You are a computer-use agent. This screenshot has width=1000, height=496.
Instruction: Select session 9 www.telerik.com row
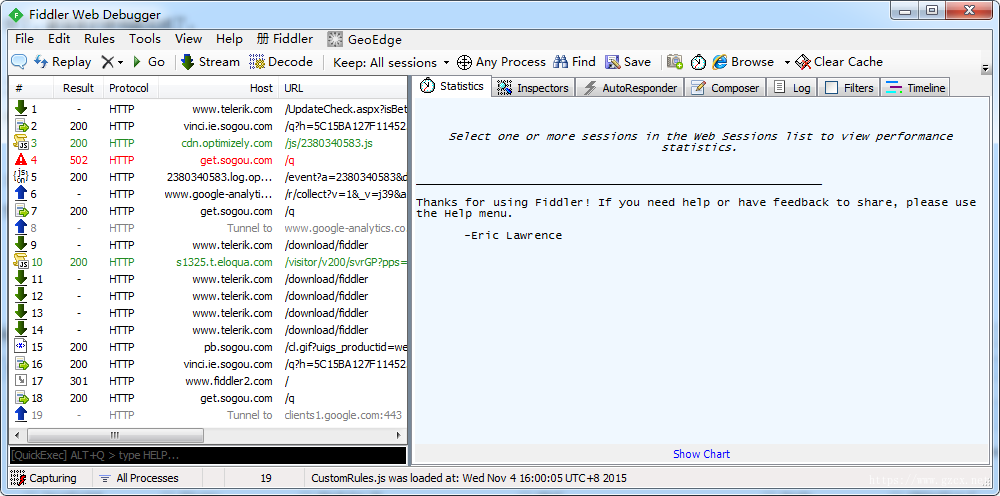pyautogui.click(x=208, y=245)
